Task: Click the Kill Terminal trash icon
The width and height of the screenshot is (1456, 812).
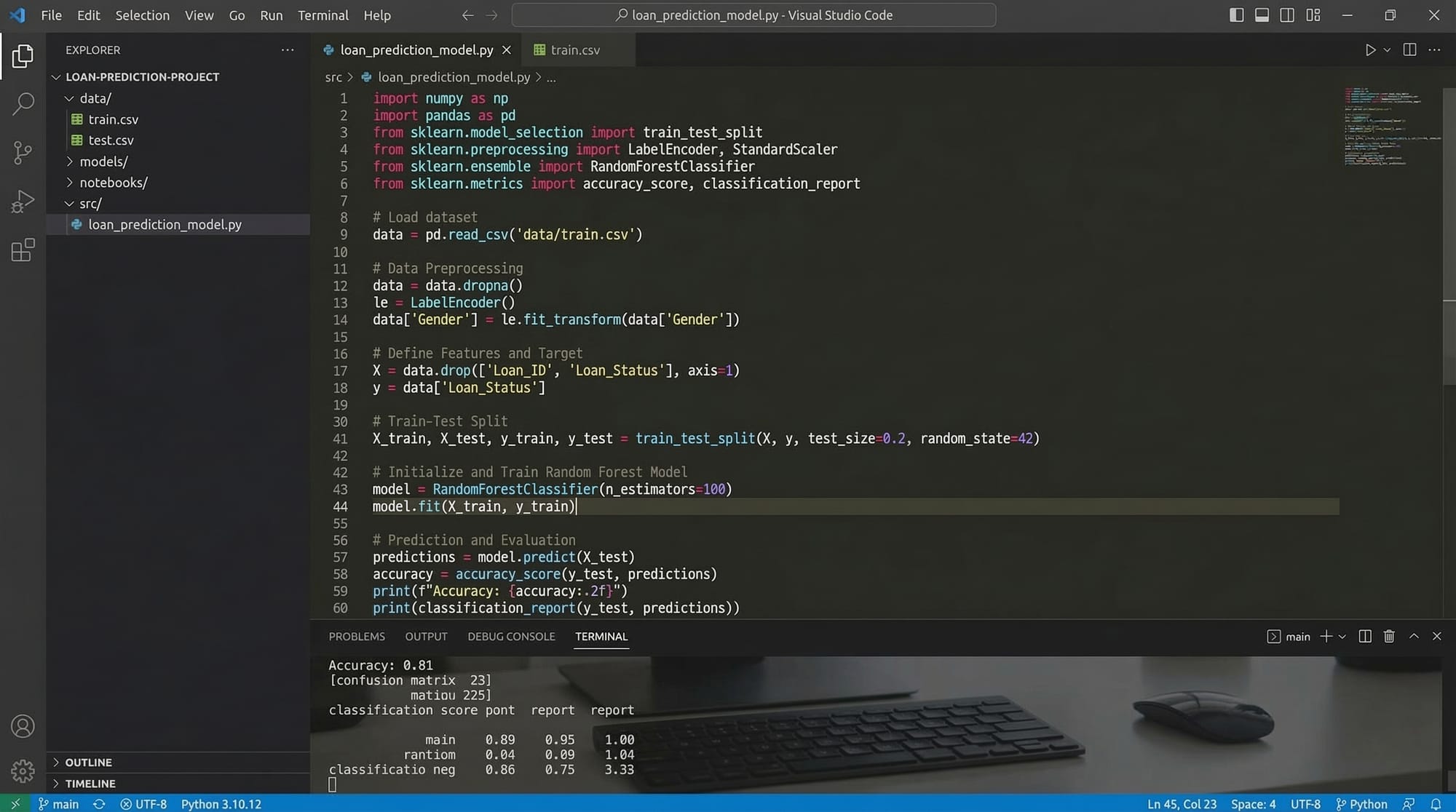Action: tap(1389, 637)
